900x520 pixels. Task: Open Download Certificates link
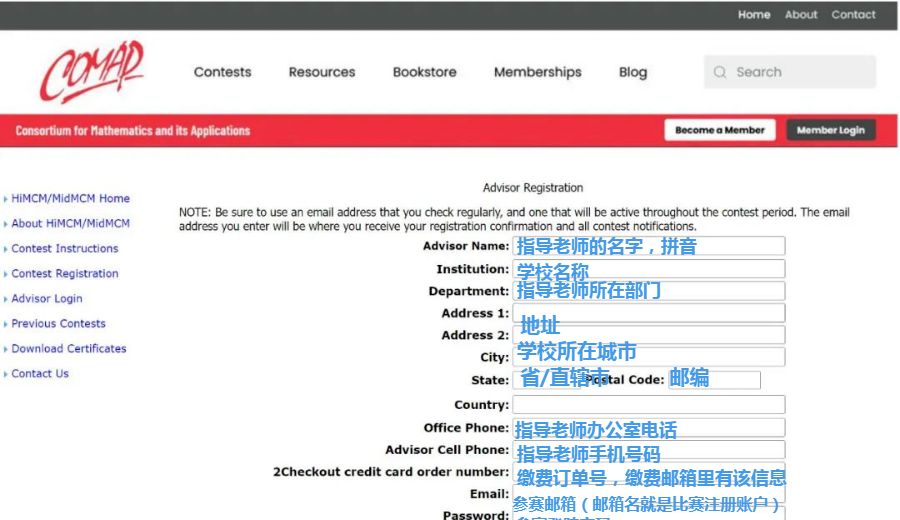(x=69, y=348)
